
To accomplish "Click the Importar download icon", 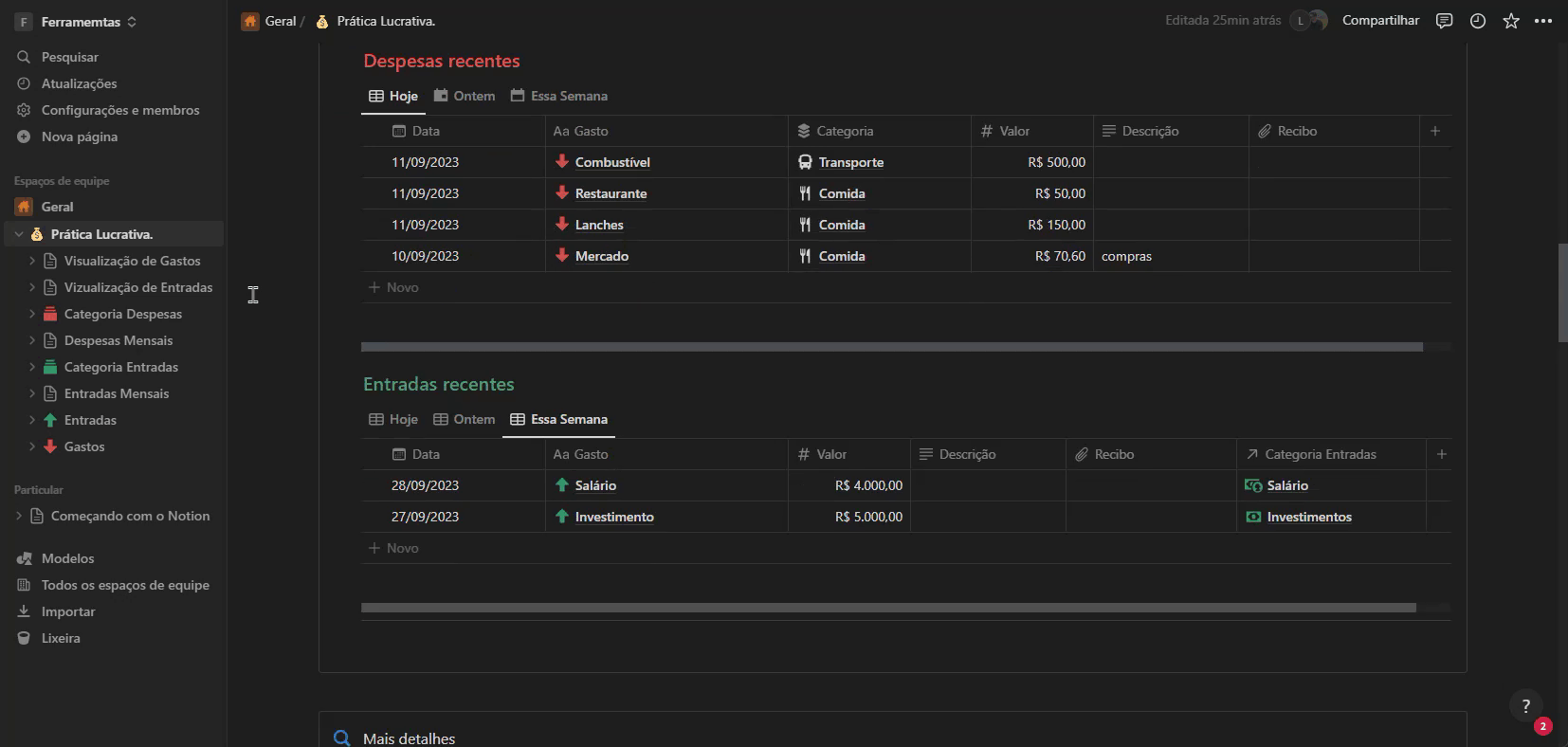I will click(24, 611).
